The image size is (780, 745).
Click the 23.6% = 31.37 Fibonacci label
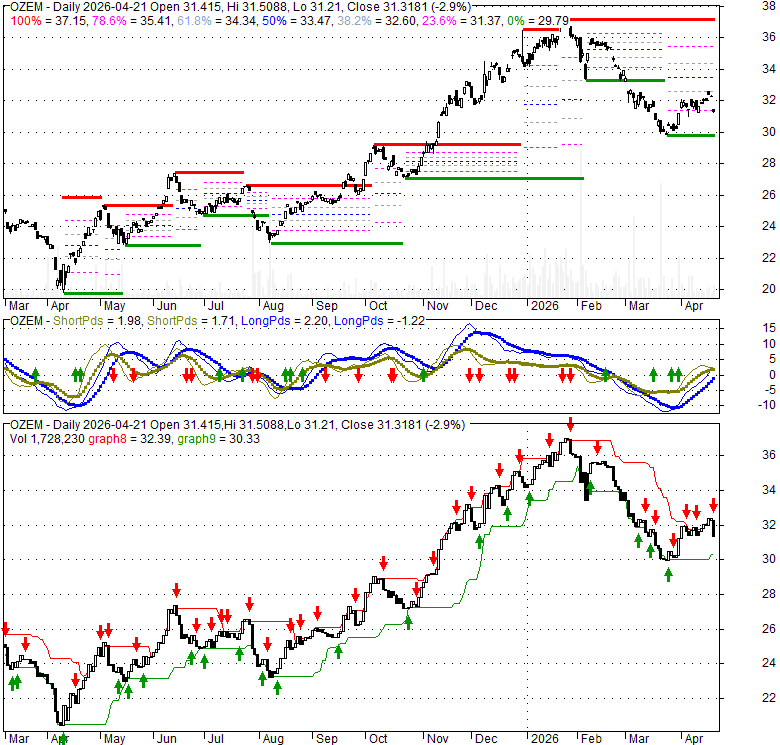click(462, 21)
